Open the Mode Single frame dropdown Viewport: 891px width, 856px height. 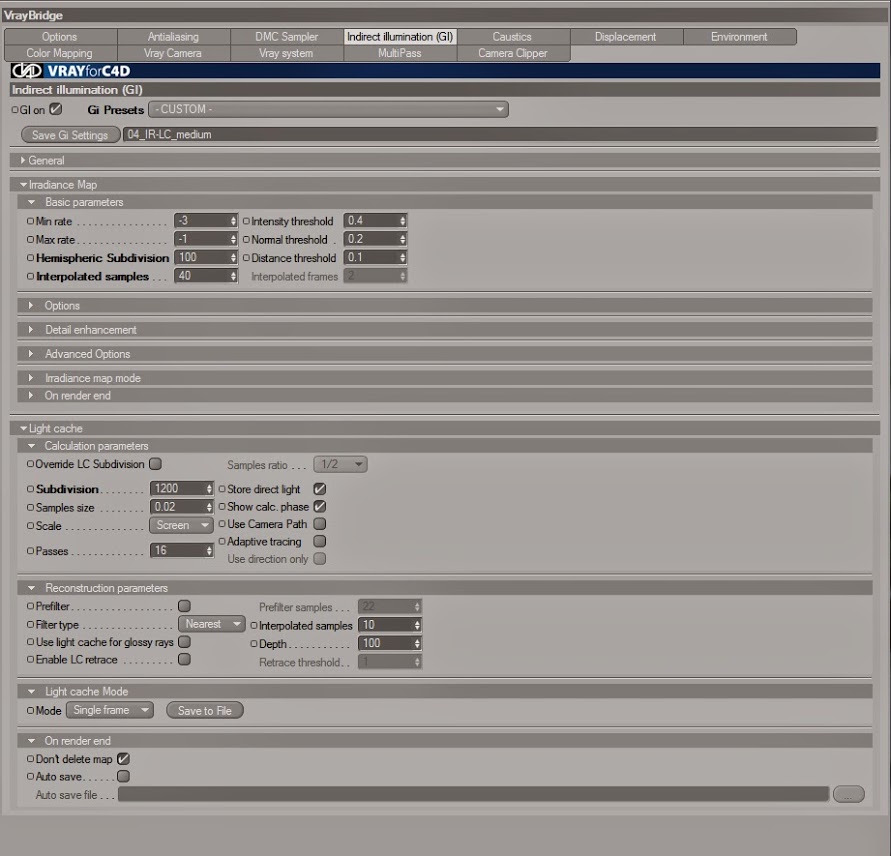coord(110,710)
